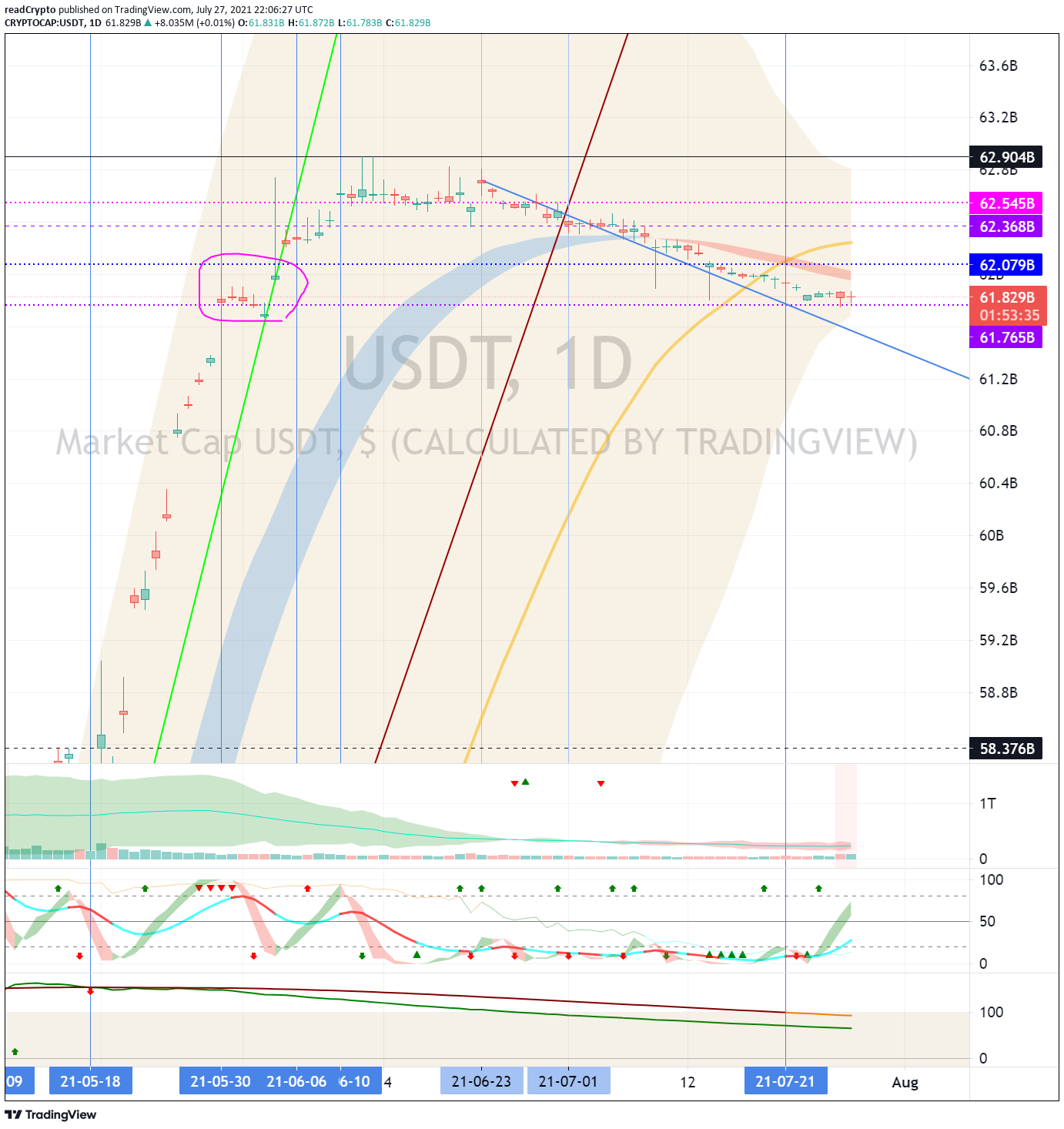Select the 21-07-21 date marker
Screen dimensions: 1064x1129
785,1081
